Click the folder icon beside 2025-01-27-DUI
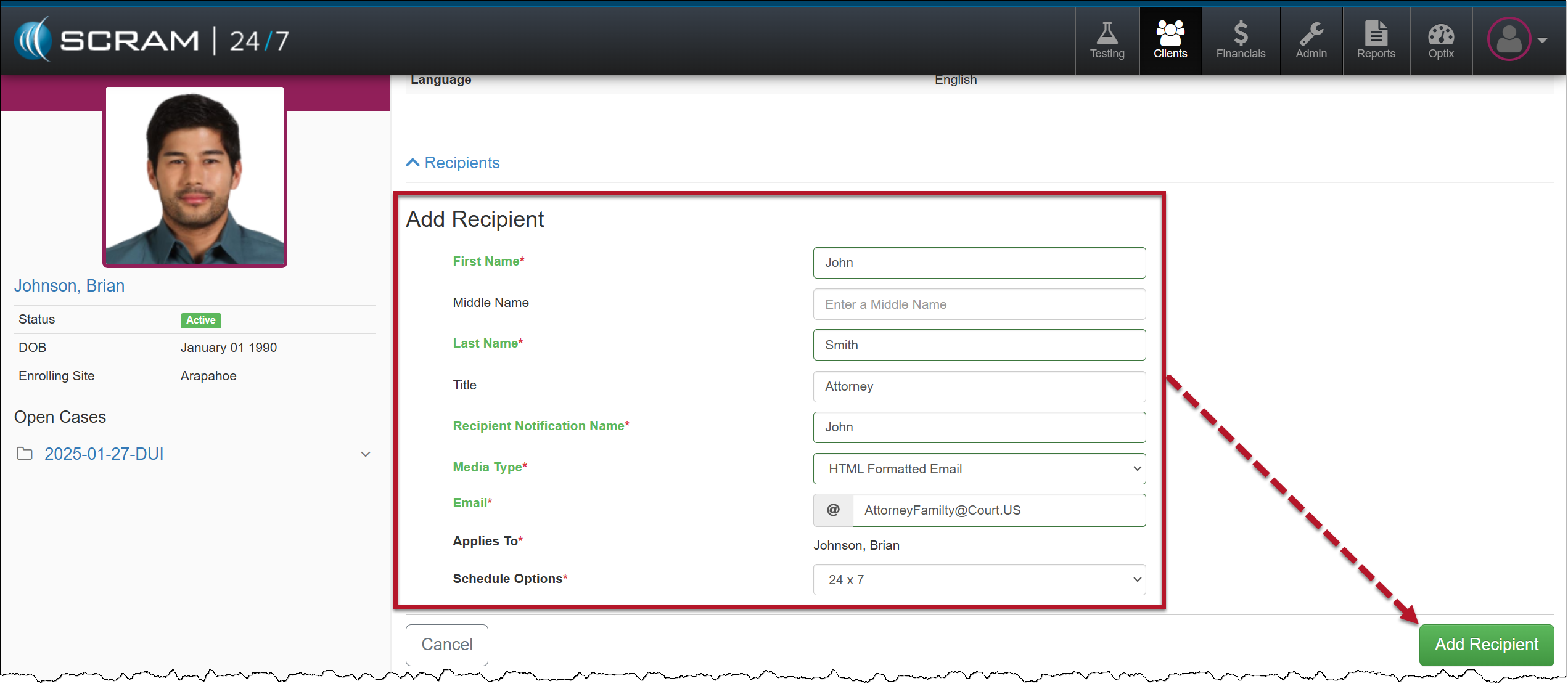Image resolution: width=1568 pixels, height=689 pixels. (x=25, y=454)
